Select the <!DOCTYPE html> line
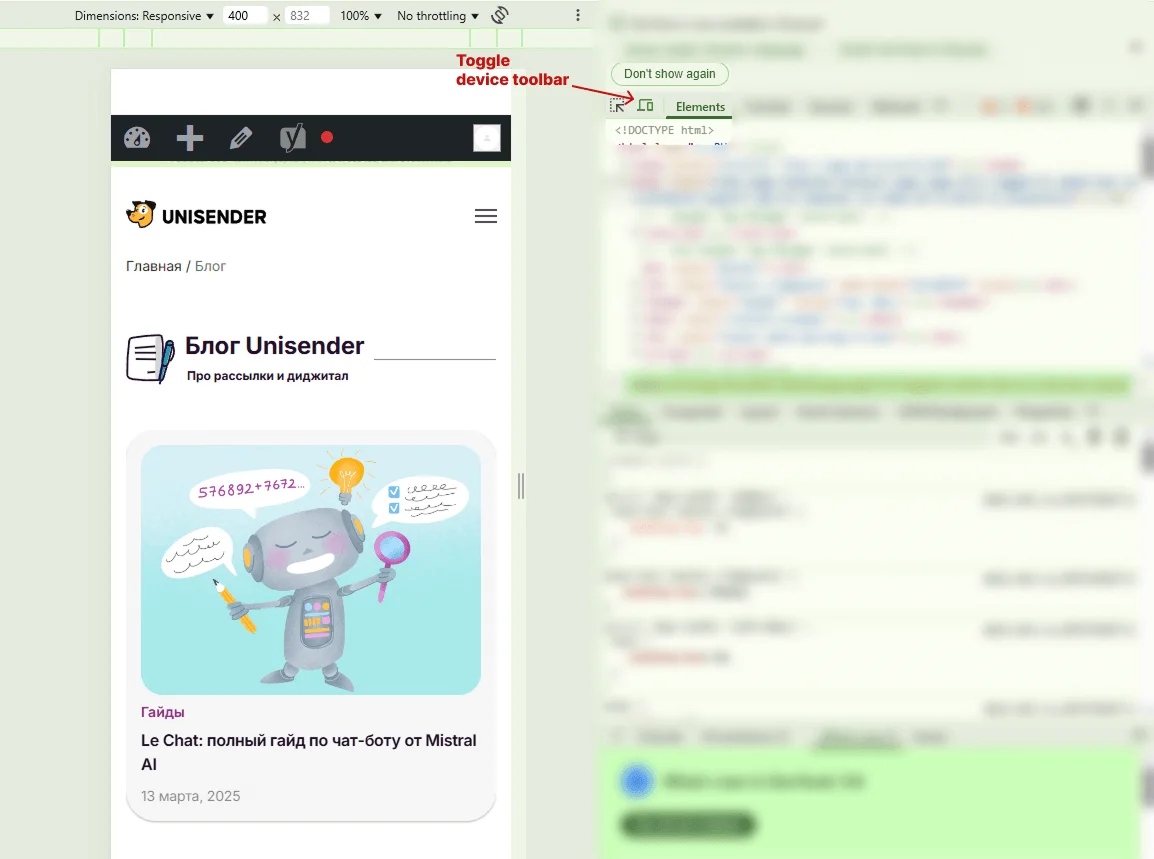 664,130
